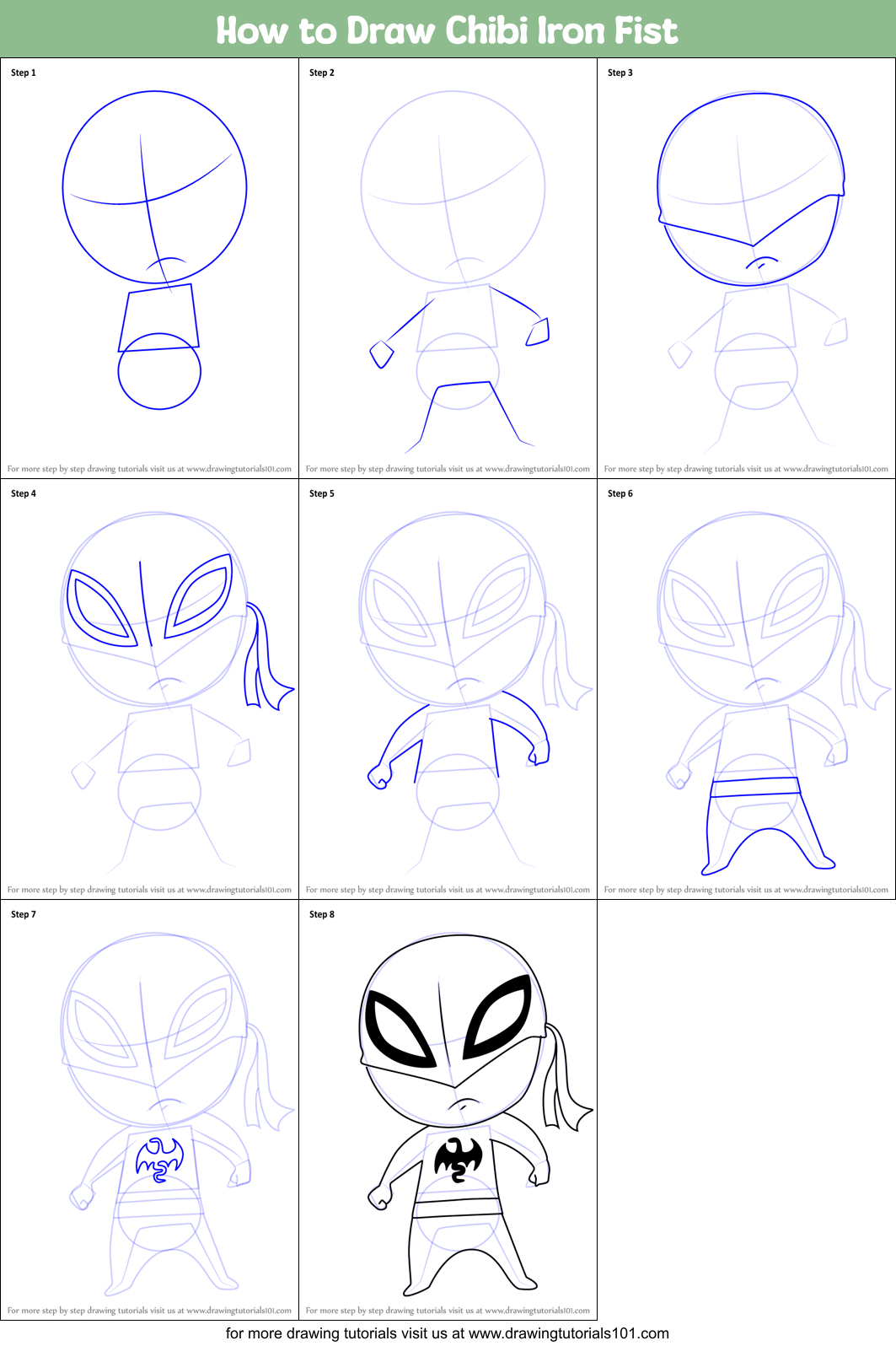Click the 'Step 5' label

point(322,493)
